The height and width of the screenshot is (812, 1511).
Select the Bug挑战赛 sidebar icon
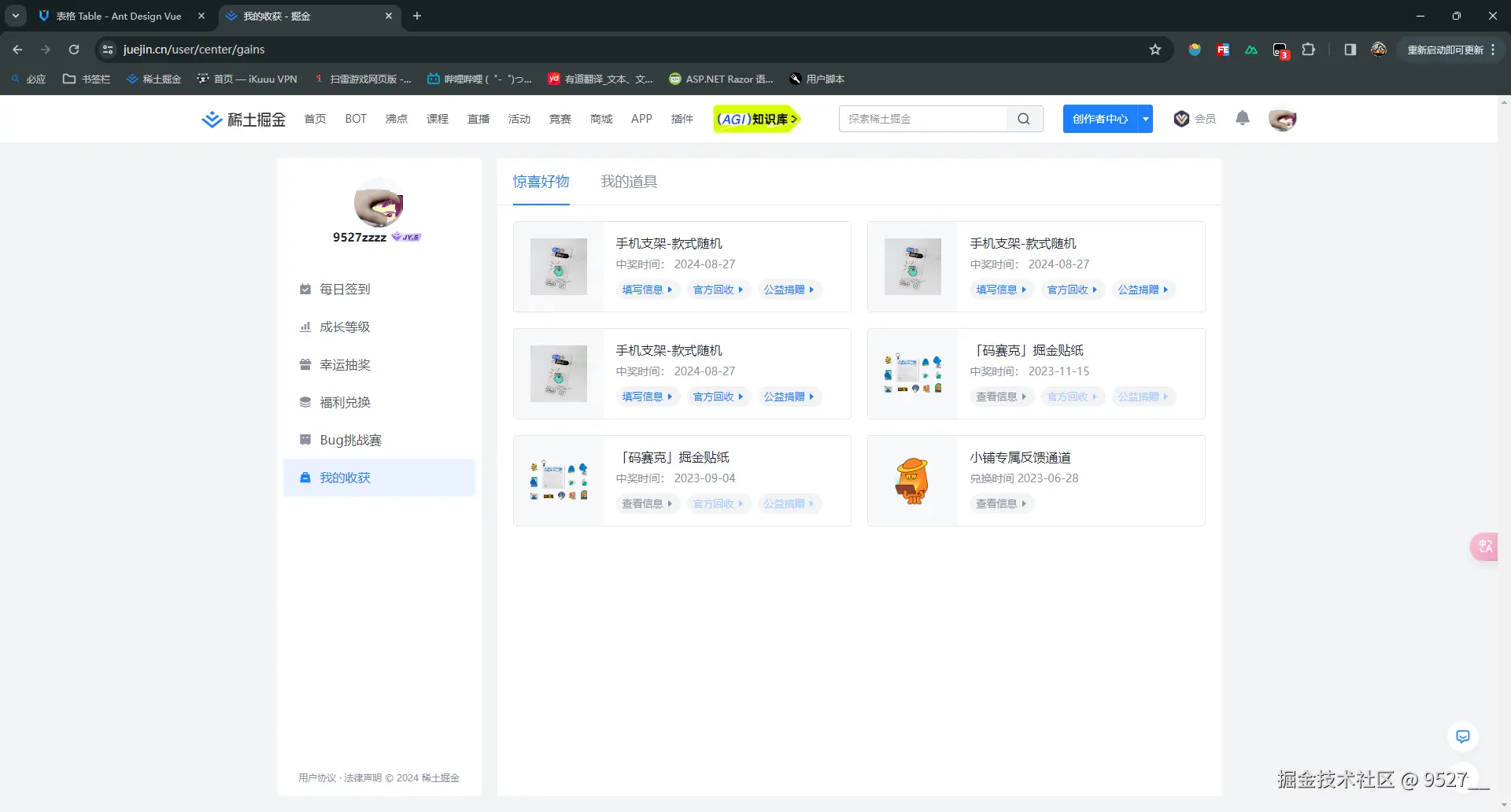[305, 440]
